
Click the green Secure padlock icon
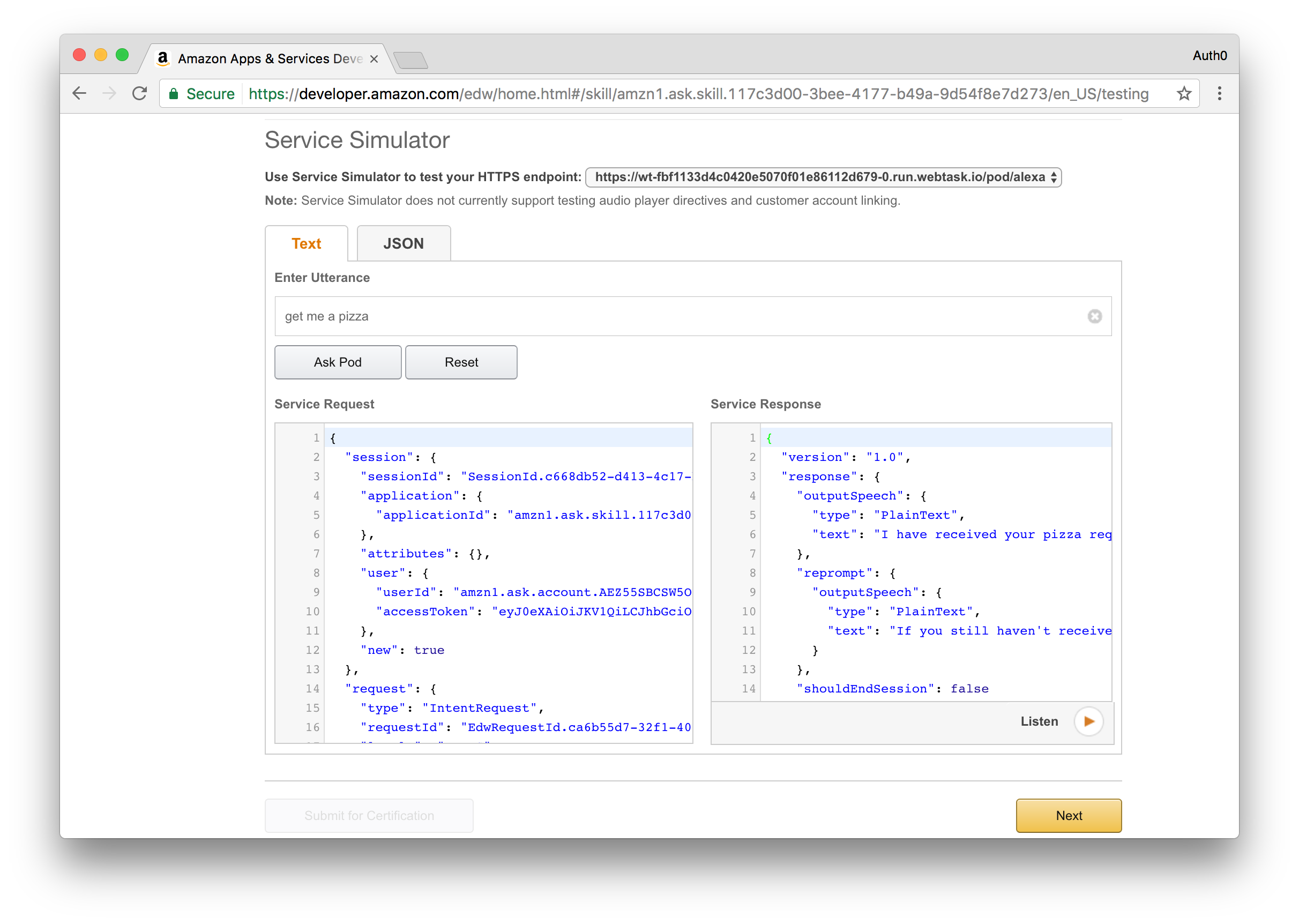pos(174,94)
